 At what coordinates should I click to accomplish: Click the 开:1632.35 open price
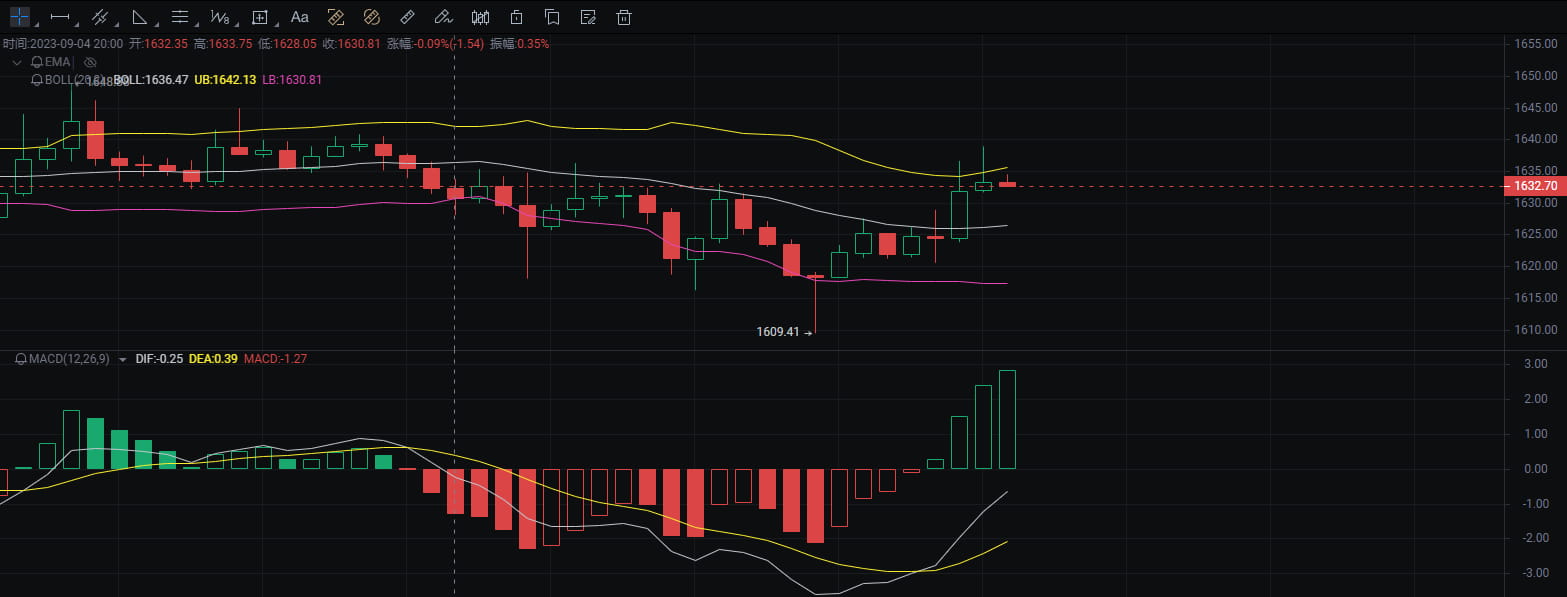(x=160, y=44)
